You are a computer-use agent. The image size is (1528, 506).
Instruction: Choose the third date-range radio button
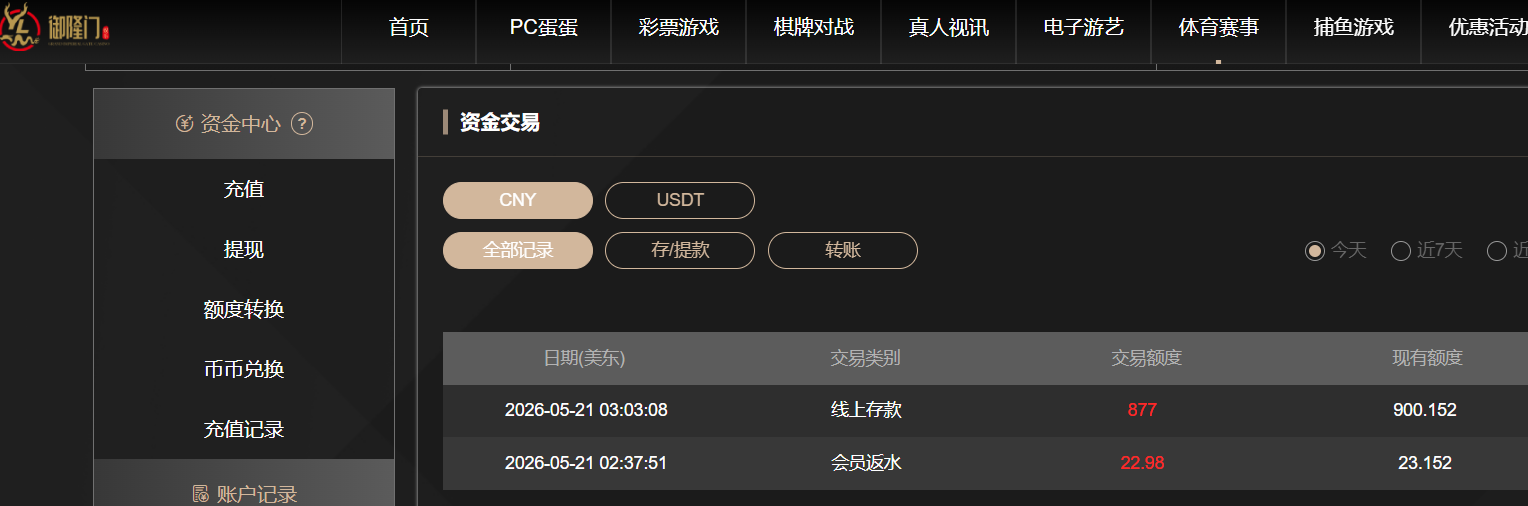(x=1497, y=251)
